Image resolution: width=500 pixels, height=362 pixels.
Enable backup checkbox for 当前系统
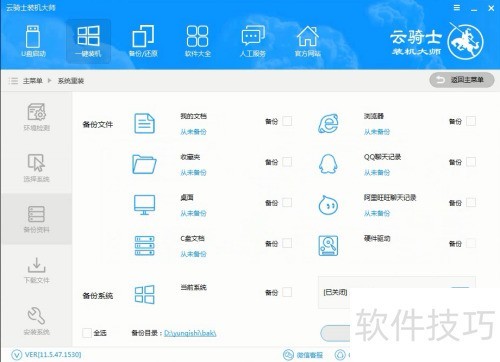click(x=287, y=292)
